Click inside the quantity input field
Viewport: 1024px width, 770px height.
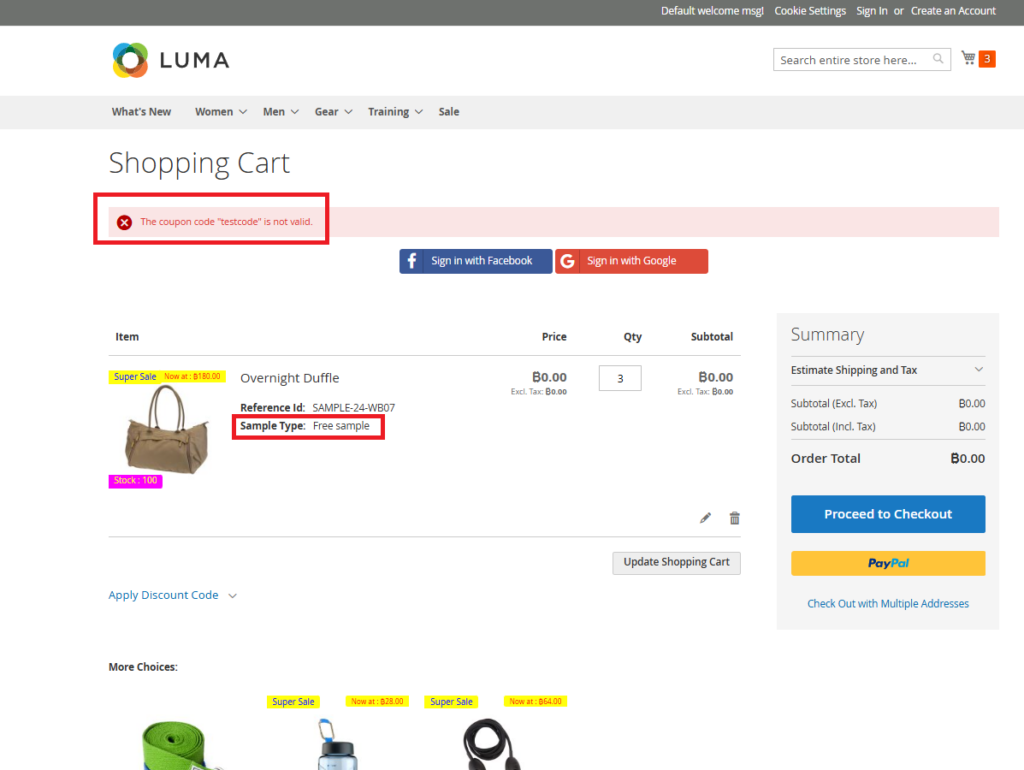point(619,378)
